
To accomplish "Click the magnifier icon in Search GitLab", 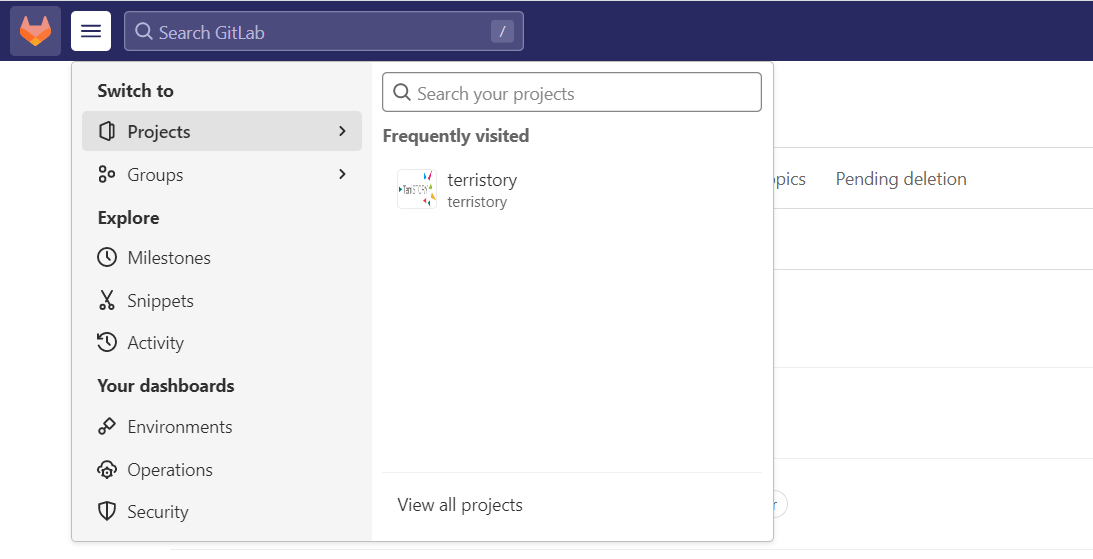I will (144, 31).
